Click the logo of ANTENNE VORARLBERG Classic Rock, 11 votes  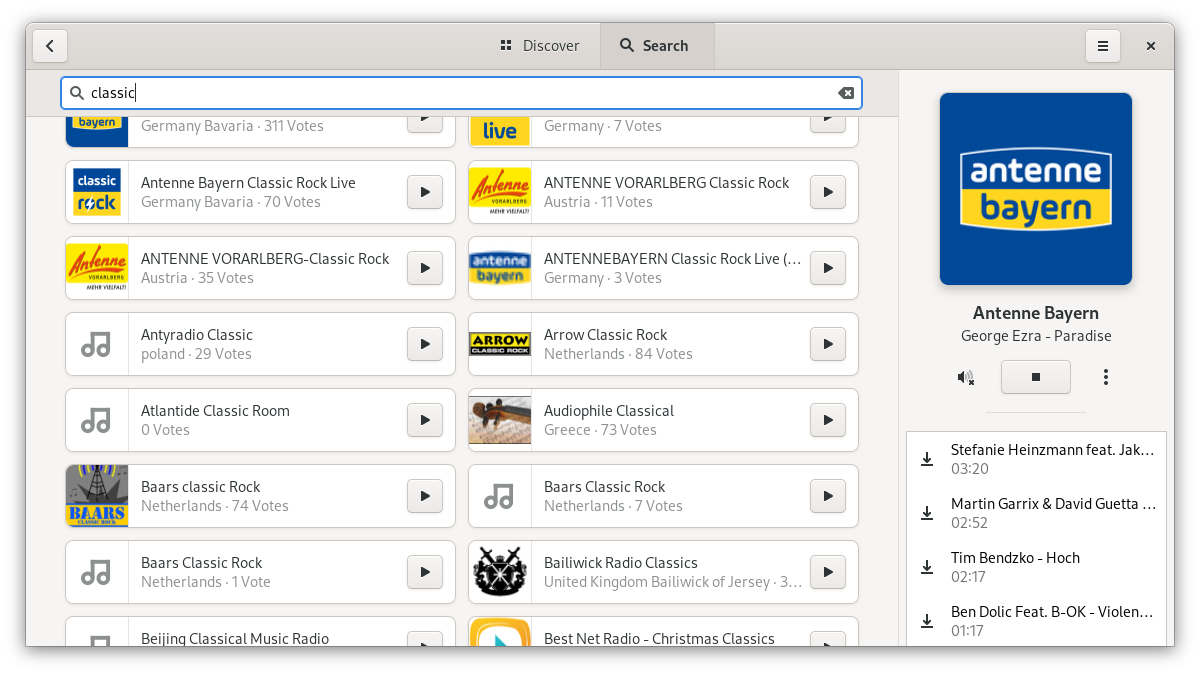(500, 192)
